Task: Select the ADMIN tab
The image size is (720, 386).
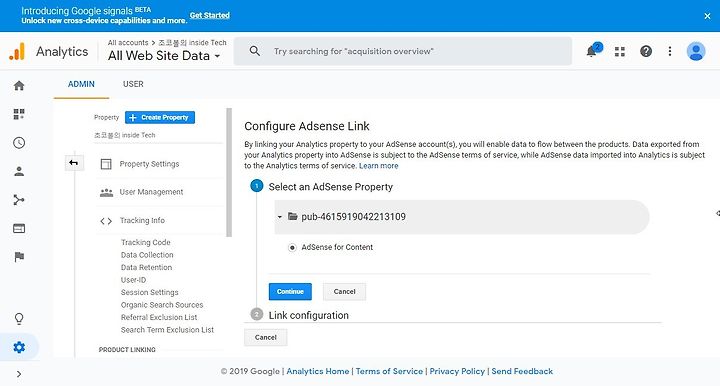Action: tap(81, 84)
